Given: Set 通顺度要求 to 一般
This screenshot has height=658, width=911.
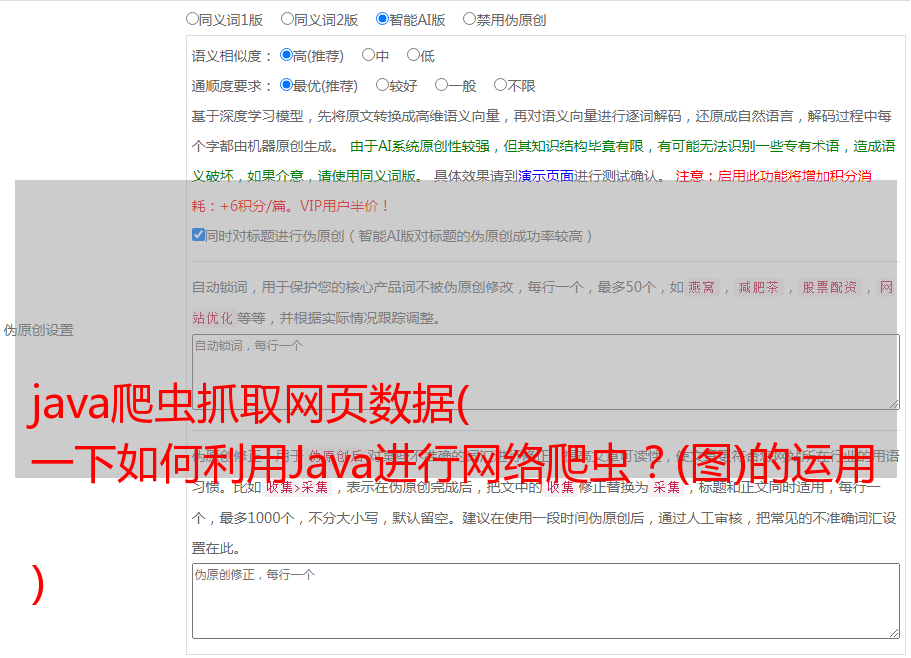Looking at the screenshot, I should [x=441, y=85].
